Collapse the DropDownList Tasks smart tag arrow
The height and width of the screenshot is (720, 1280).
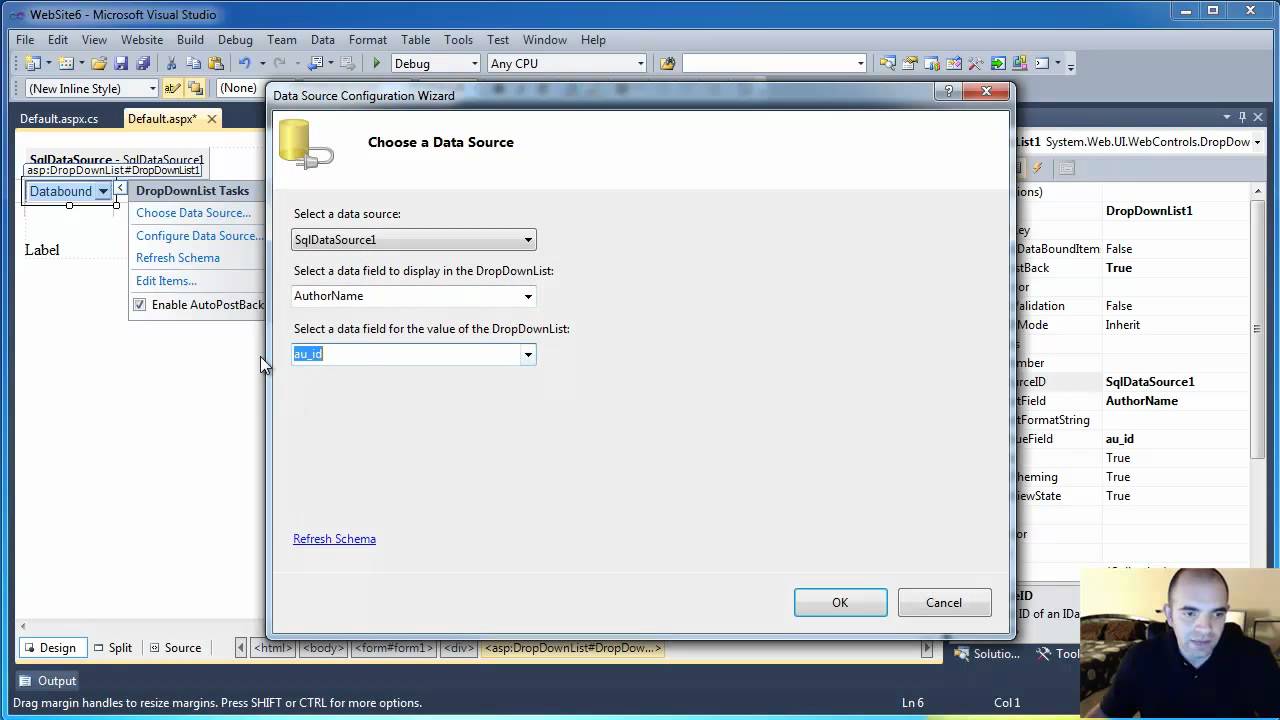[x=120, y=188]
